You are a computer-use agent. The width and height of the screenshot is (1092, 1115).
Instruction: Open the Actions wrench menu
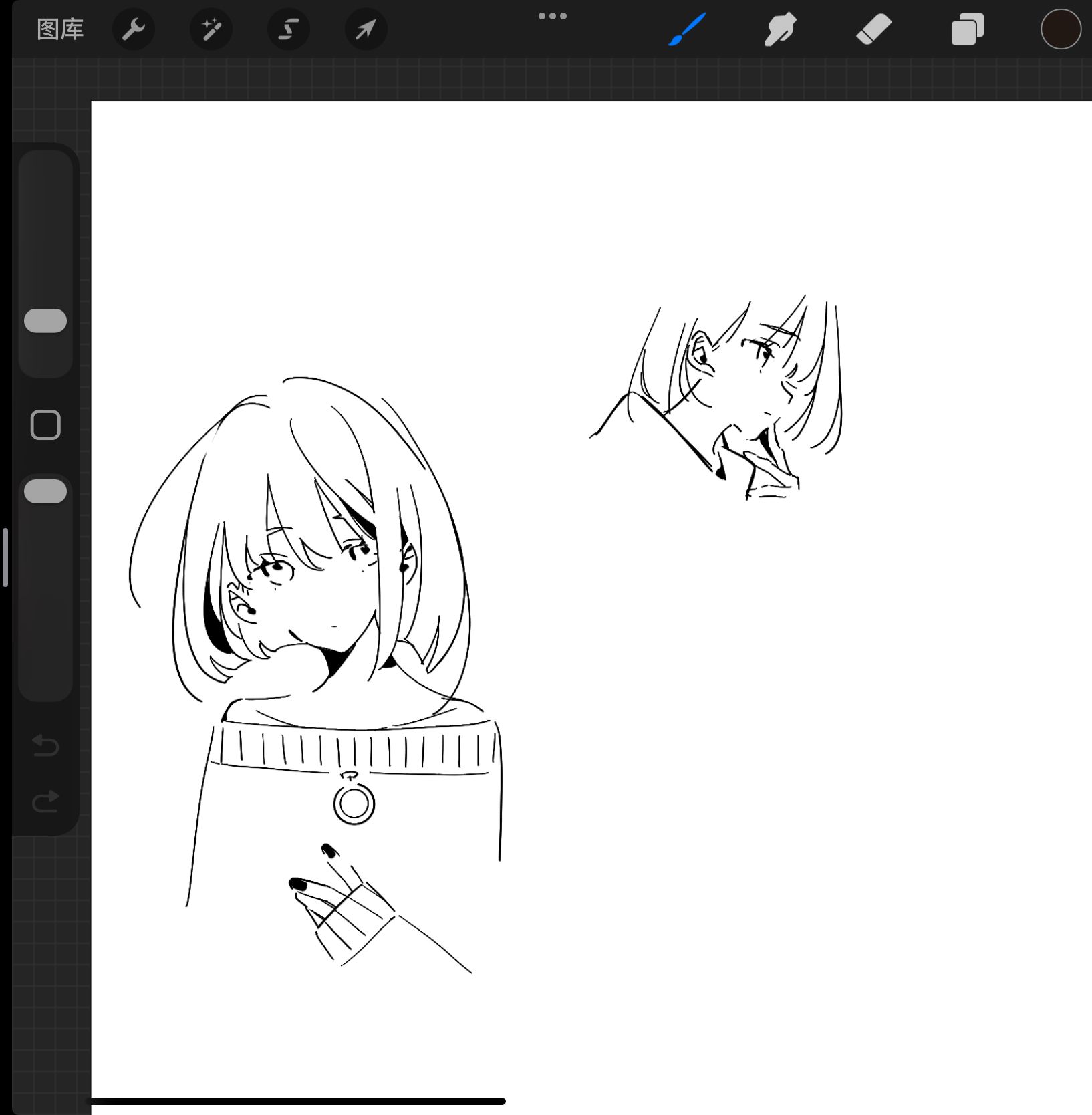coord(134,29)
